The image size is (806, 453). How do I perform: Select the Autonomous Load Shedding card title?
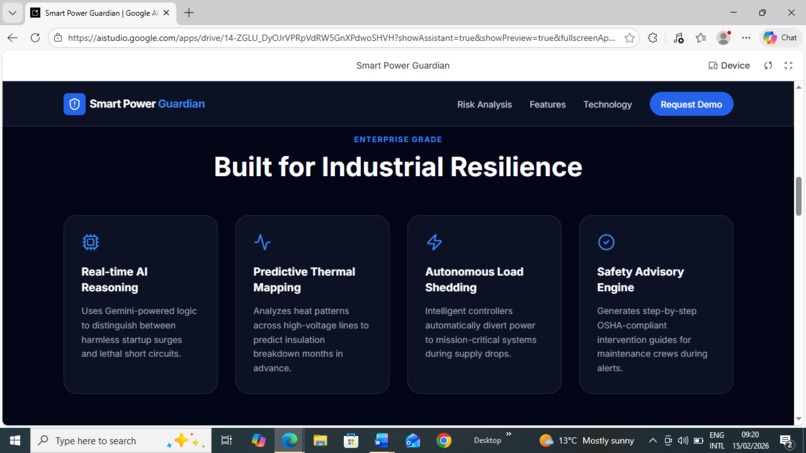(x=474, y=279)
